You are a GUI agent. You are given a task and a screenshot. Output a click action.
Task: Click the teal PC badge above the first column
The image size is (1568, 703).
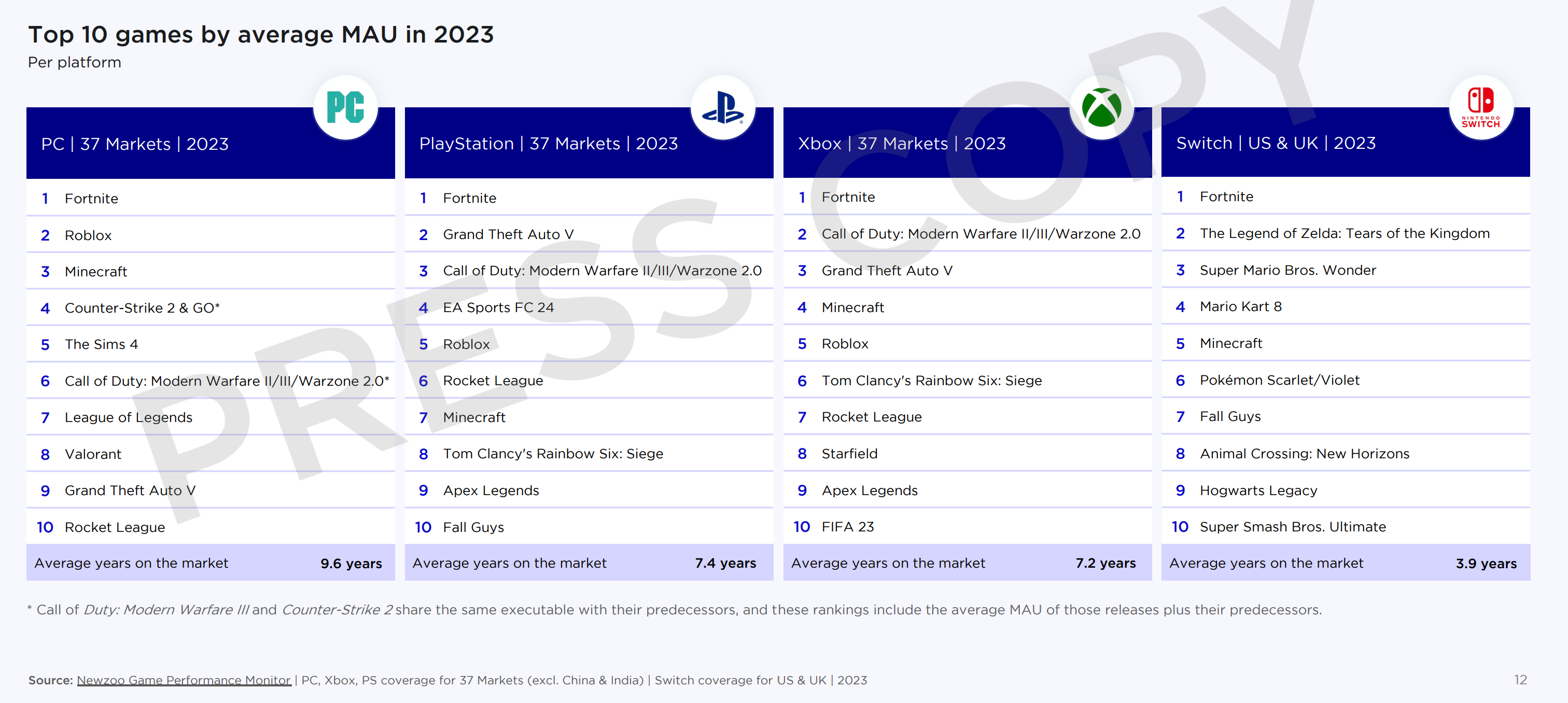(x=345, y=107)
